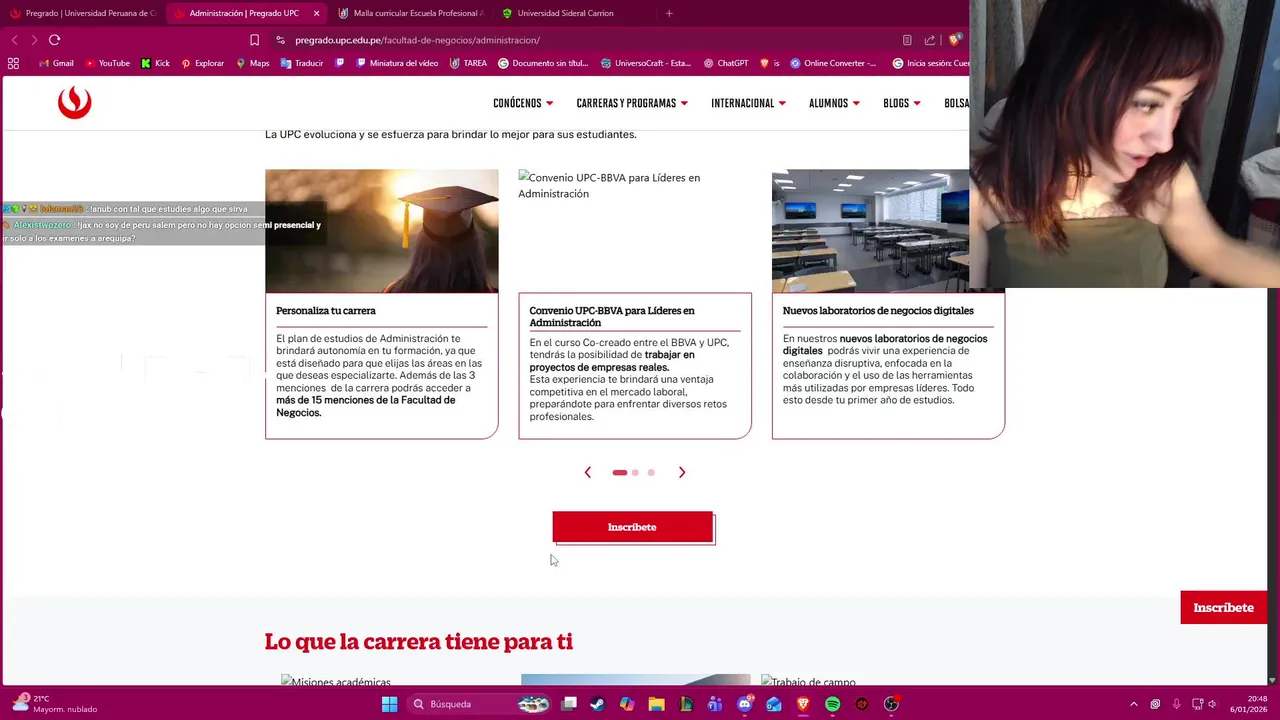
Task: Click Nuevos laboratorios de negocios digitales title
Action: coord(878,311)
